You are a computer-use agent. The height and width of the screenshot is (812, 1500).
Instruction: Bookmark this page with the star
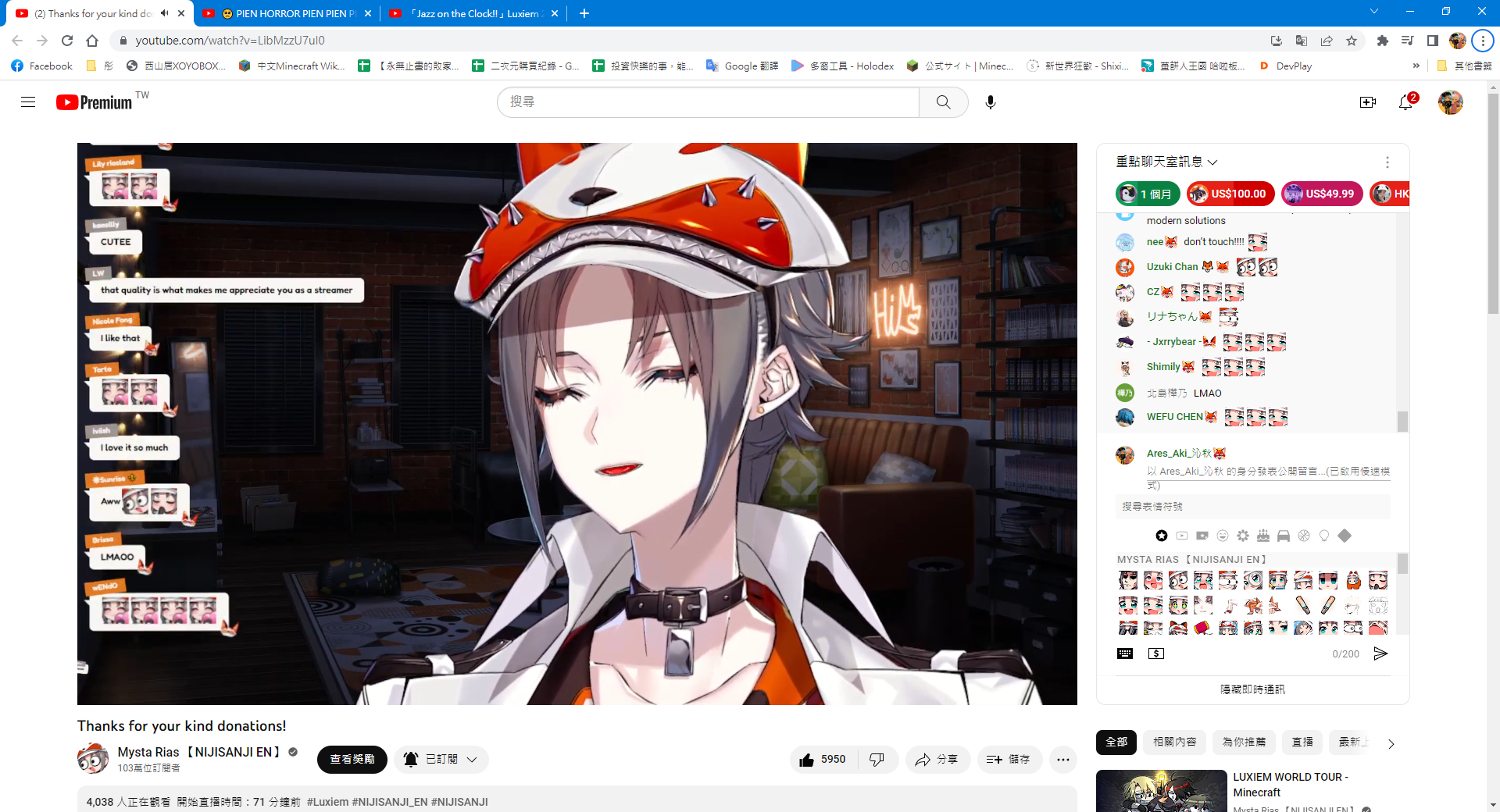click(1352, 41)
